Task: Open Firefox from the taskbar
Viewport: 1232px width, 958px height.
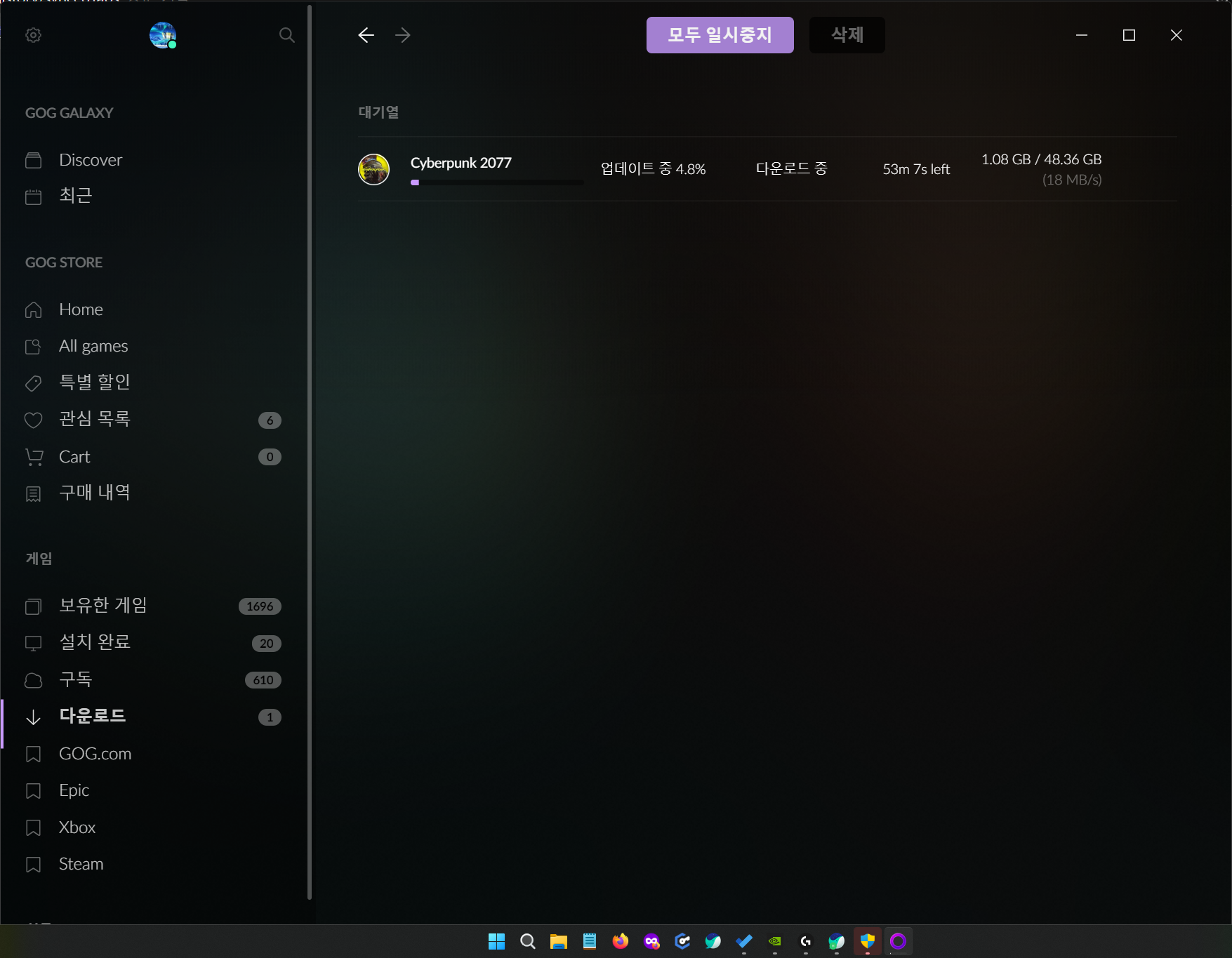Action: [x=620, y=941]
